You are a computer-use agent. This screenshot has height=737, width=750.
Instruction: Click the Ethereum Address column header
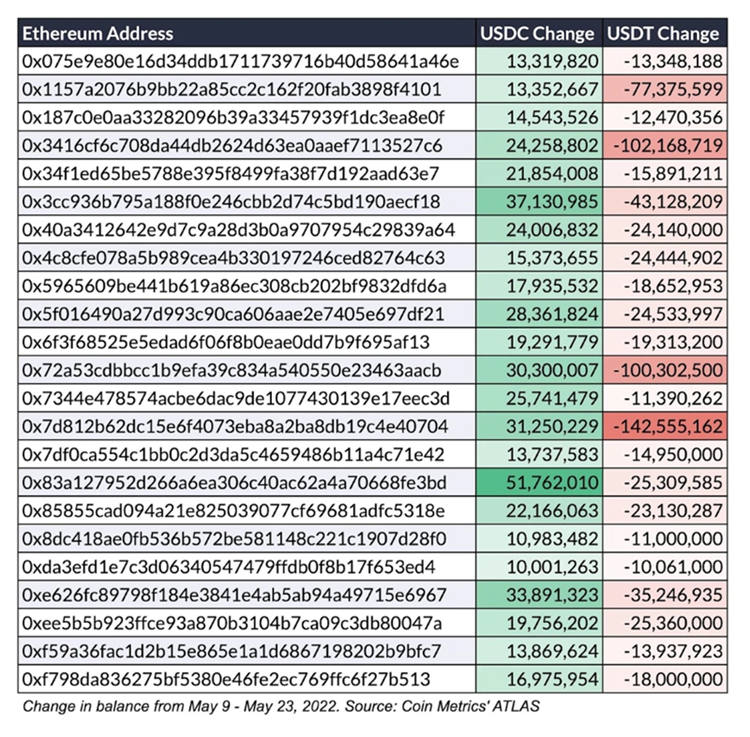[98, 33]
